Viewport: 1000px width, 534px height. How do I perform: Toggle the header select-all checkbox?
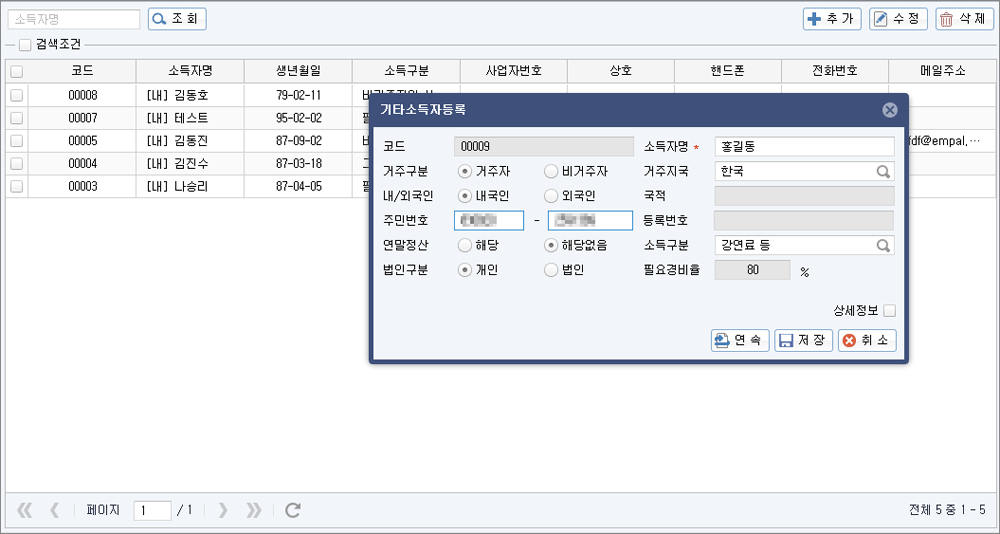[17, 71]
